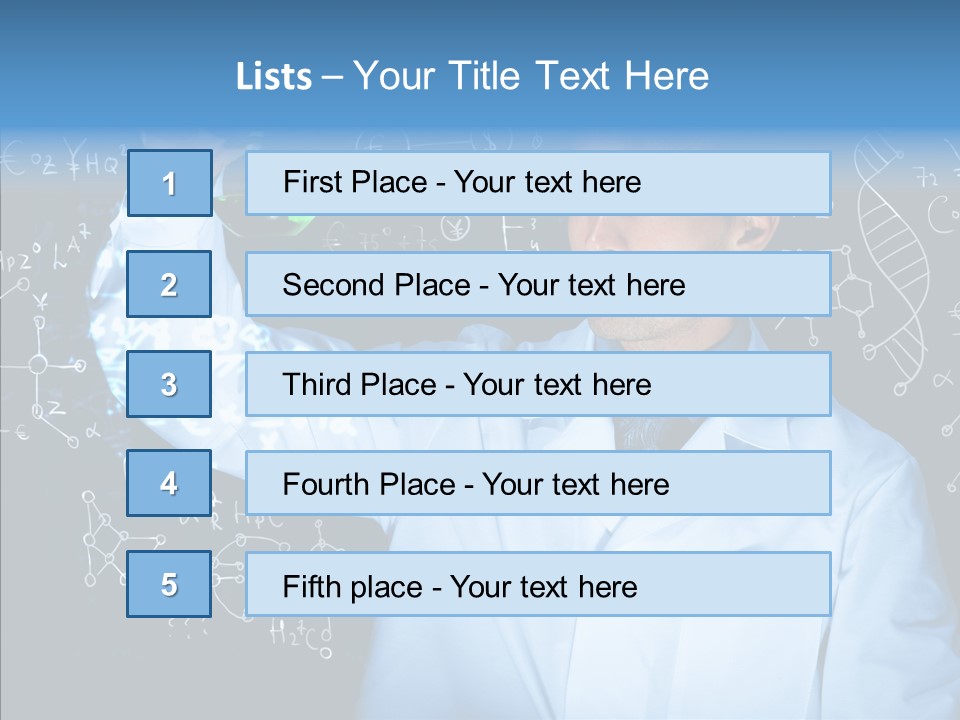Click the circled yen symbol sketch
The height and width of the screenshot is (720, 960).
(456, 229)
